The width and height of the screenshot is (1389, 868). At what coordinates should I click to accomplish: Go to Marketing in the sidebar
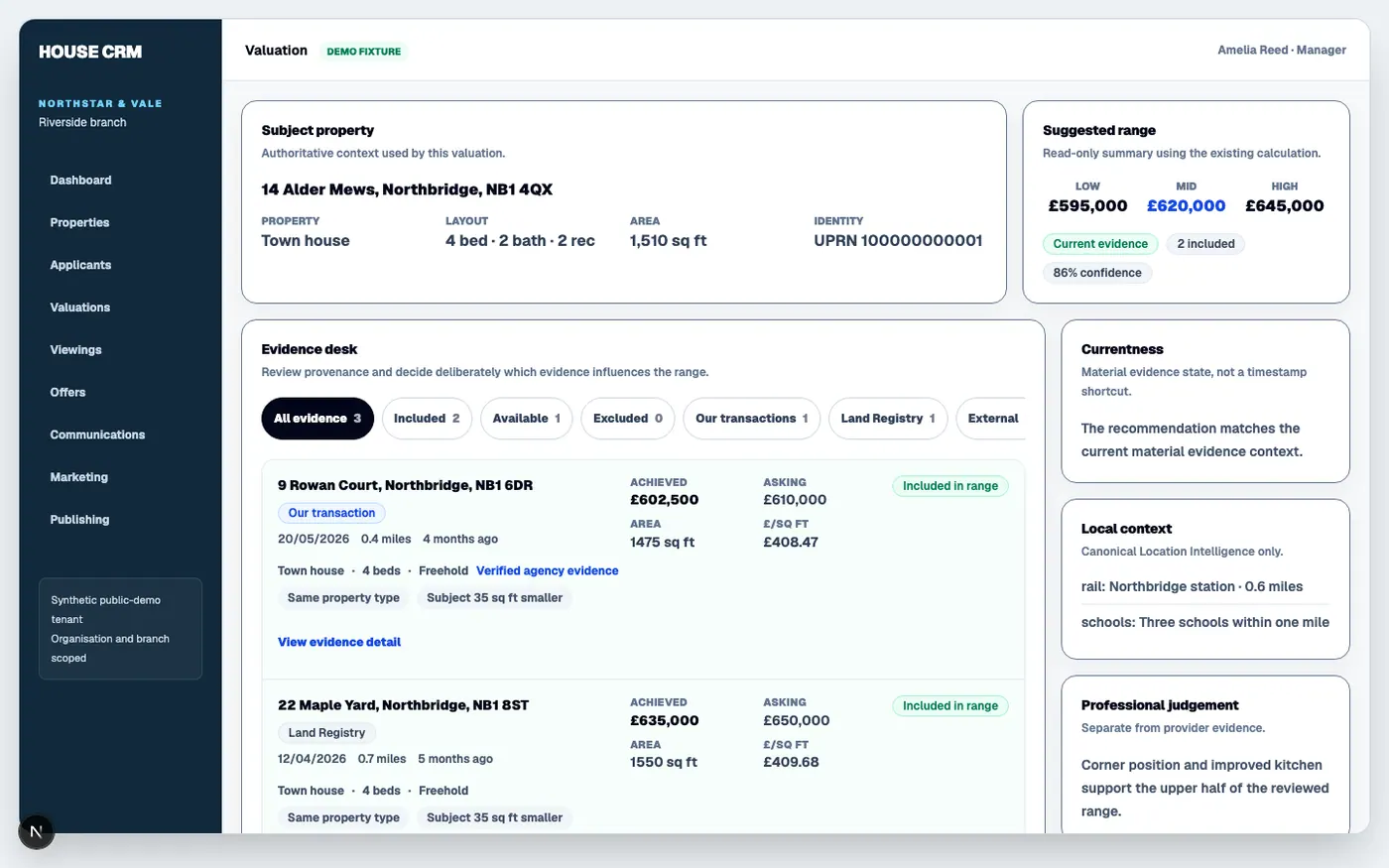point(78,477)
